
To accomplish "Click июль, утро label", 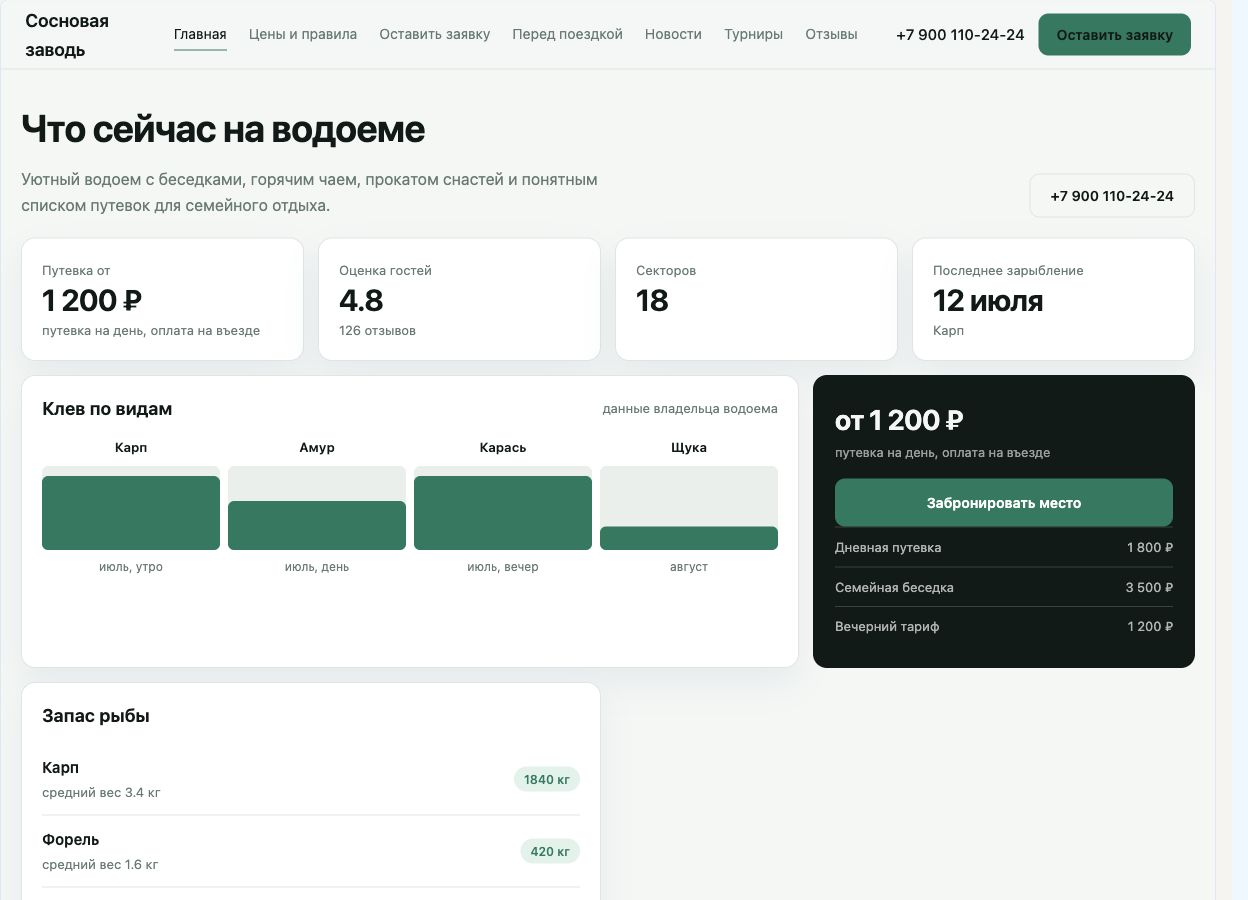I will [131, 567].
